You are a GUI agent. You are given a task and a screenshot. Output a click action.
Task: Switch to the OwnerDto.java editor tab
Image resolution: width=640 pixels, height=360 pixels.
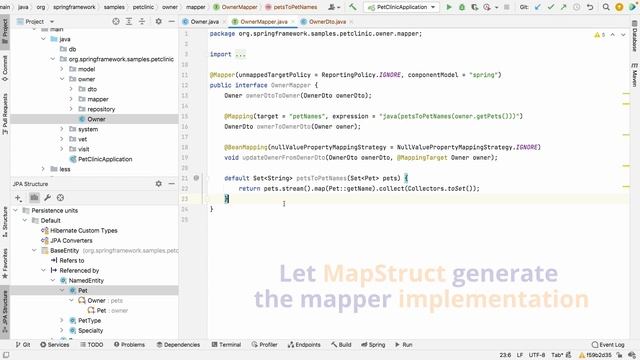(x=326, y=22)
